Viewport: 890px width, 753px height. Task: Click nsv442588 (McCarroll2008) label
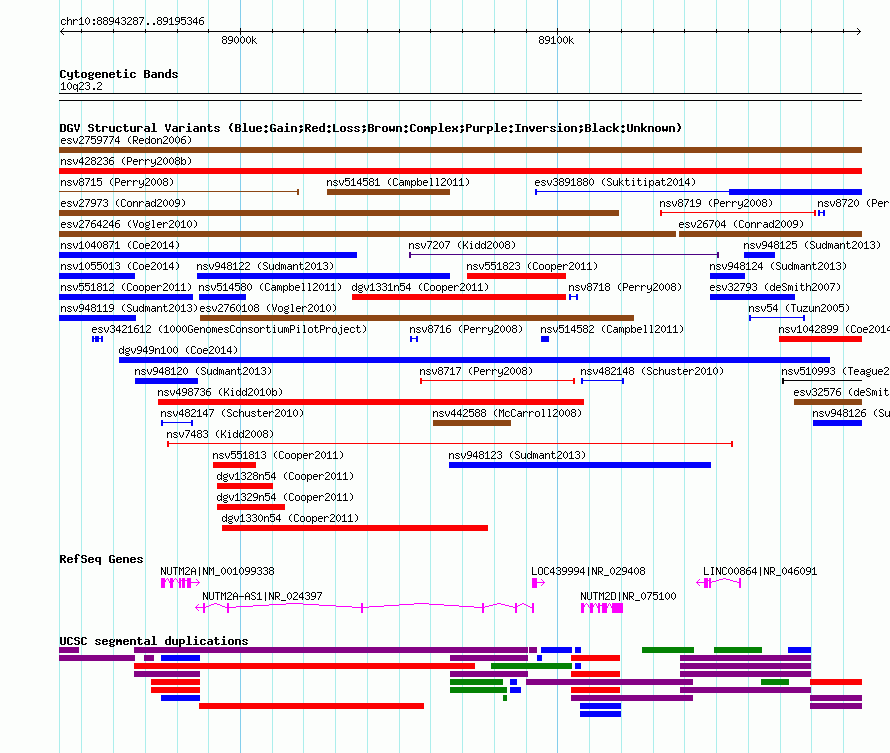click(x=507, y=413)
